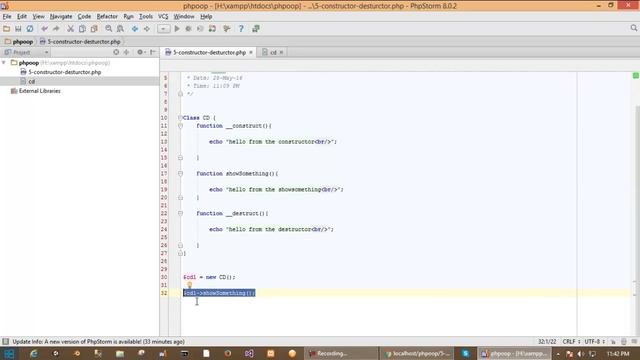
Task: Fold the showSomething function at line 17
Action: (180, 173)
